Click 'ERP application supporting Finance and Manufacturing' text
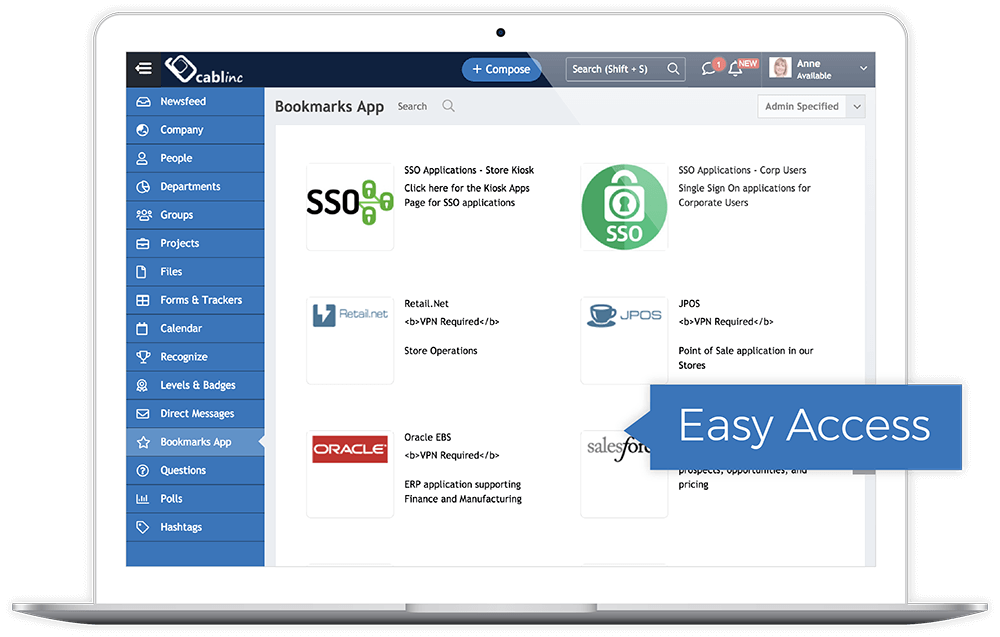The image size is (1000, 637). [x=463, y=492]
